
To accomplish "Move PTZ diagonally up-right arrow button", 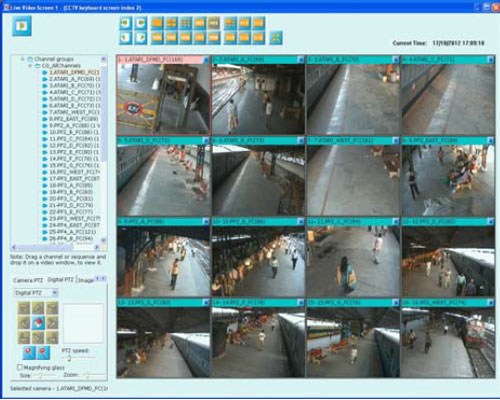I will [52, 308].
